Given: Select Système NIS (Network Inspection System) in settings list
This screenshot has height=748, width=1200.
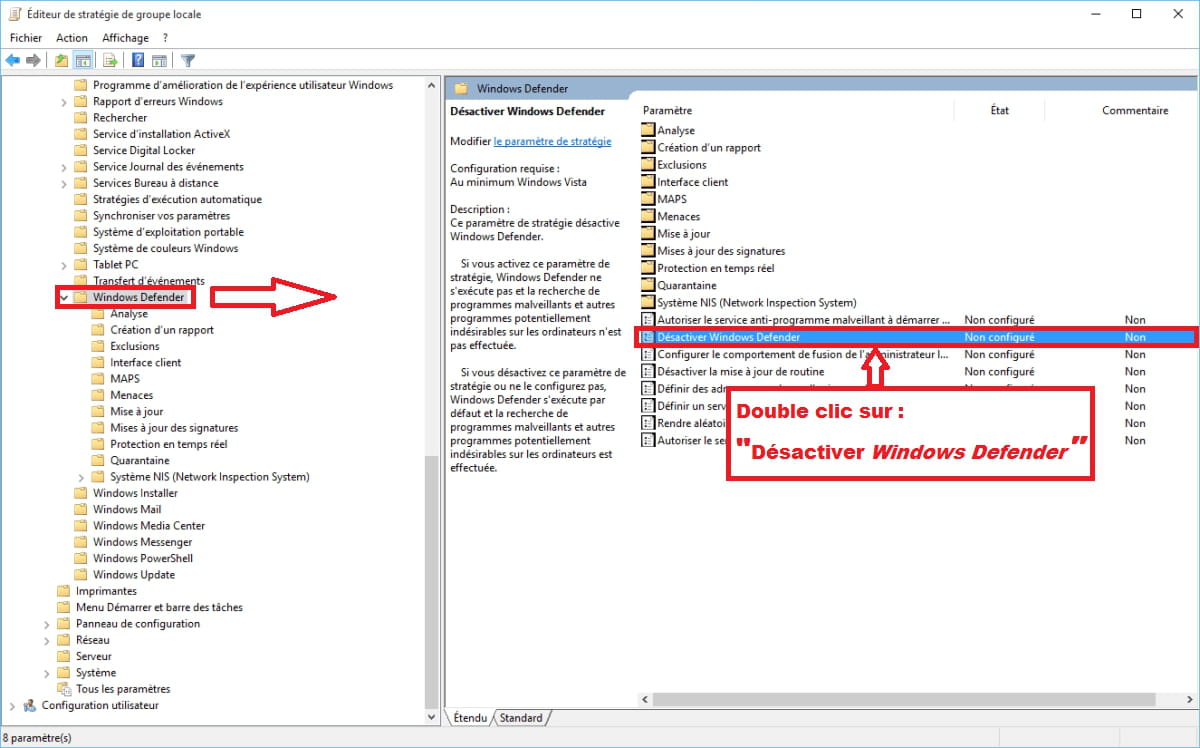Looking at the screenshot, I should (756, 302).
